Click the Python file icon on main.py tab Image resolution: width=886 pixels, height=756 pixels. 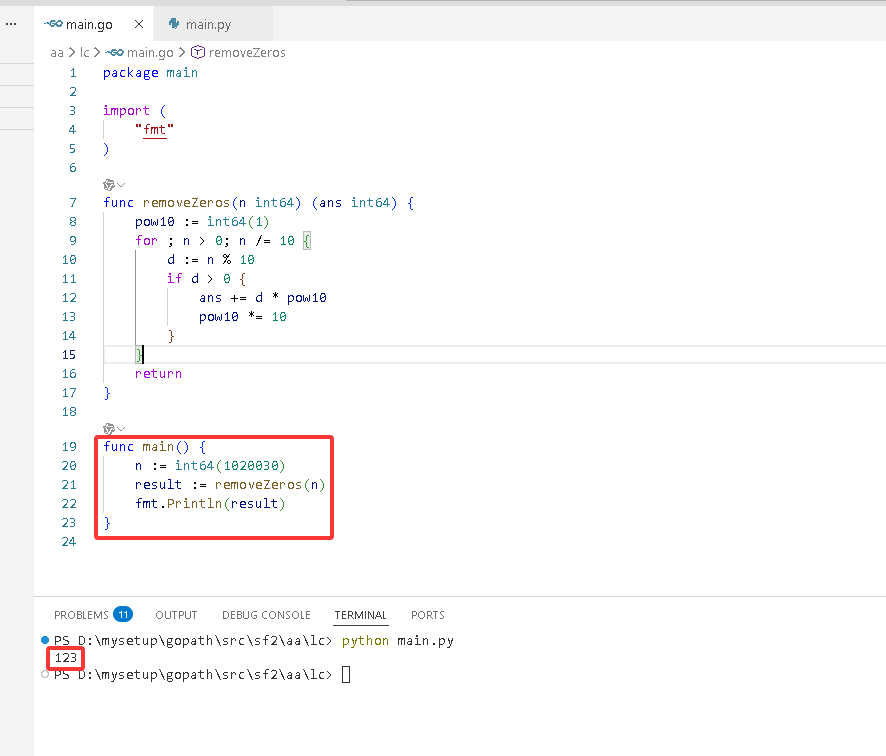tap(175, 24)
